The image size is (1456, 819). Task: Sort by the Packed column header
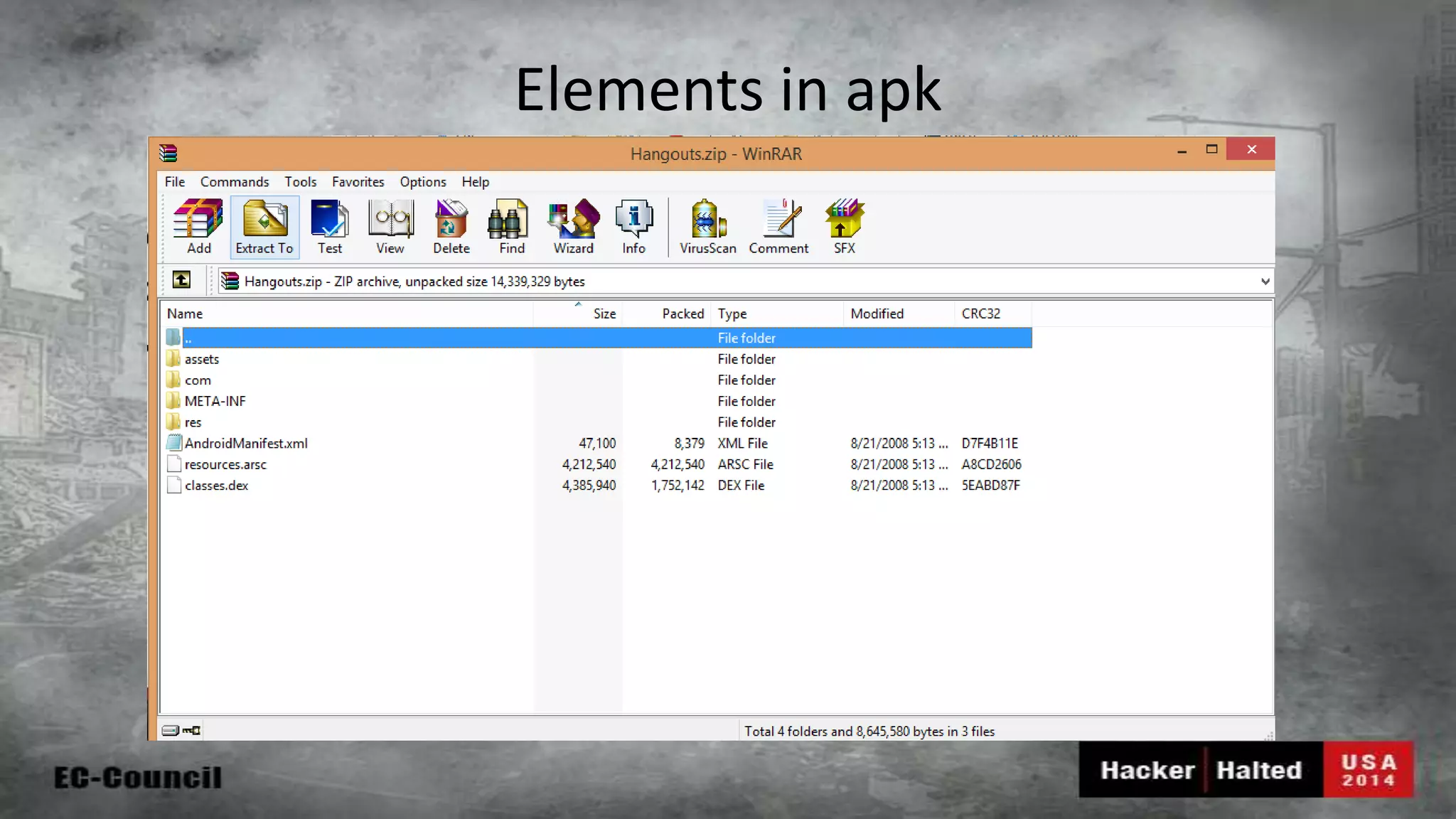coord(666,314)
